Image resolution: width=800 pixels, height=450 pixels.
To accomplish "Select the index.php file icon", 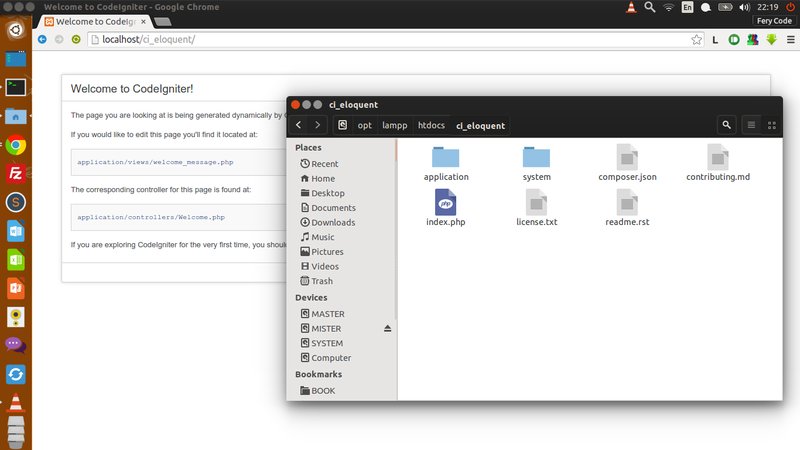I will (445, 203).
